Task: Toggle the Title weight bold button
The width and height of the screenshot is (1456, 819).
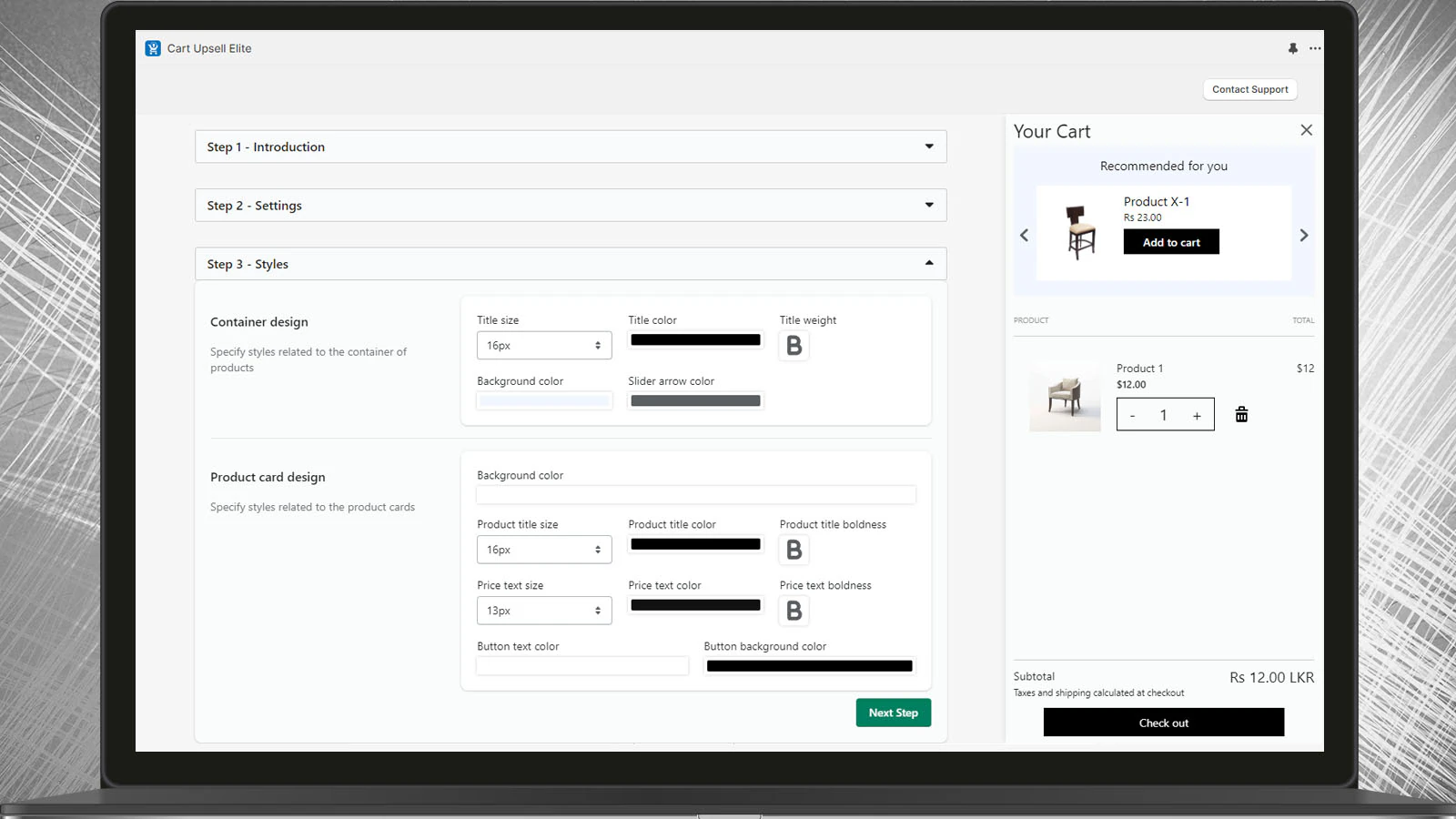Action: click(794, 346)
